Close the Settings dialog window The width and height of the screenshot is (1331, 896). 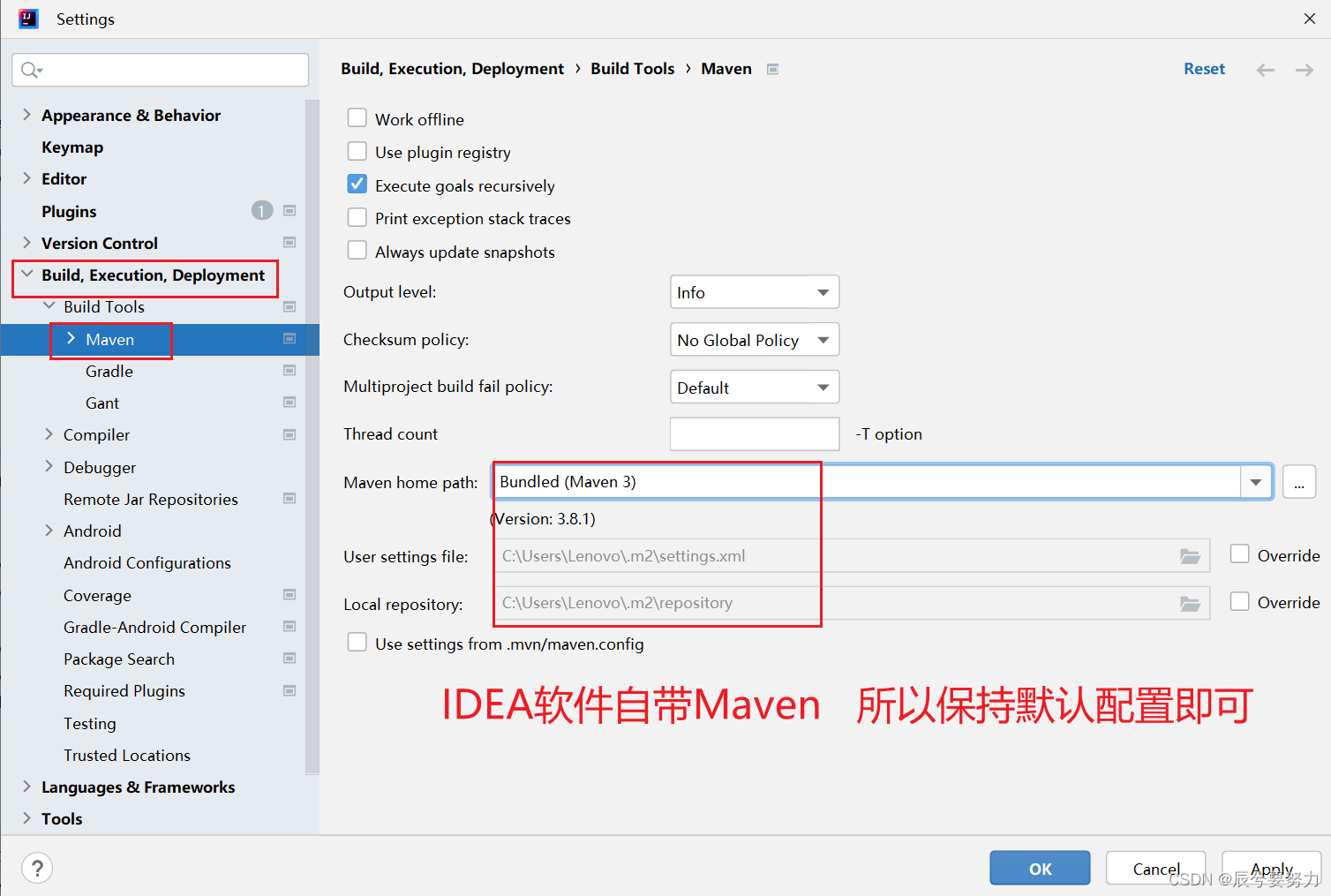pyautogui.click(x=1310, y=19)
